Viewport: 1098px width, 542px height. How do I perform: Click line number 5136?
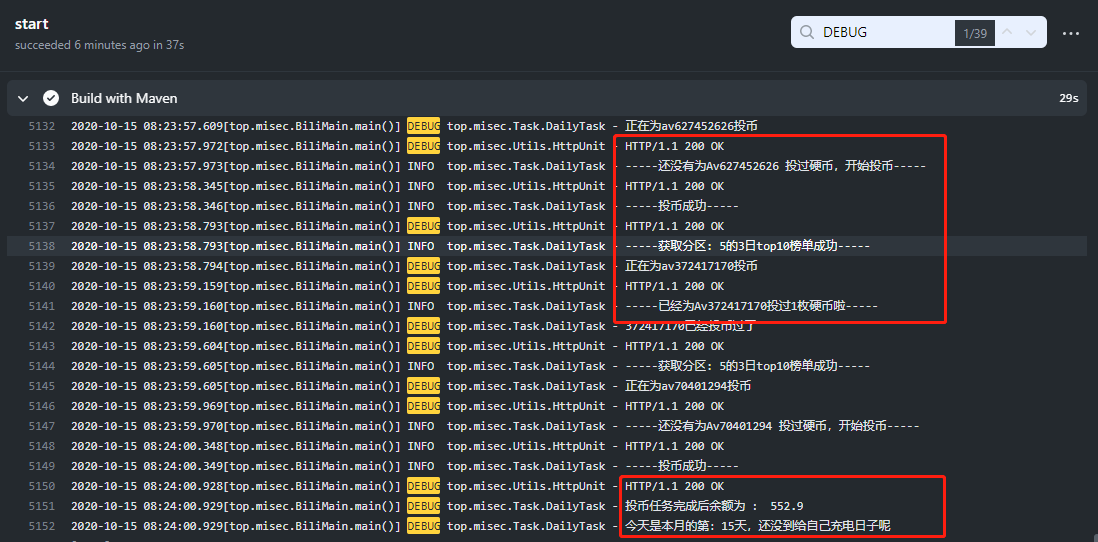41,206
